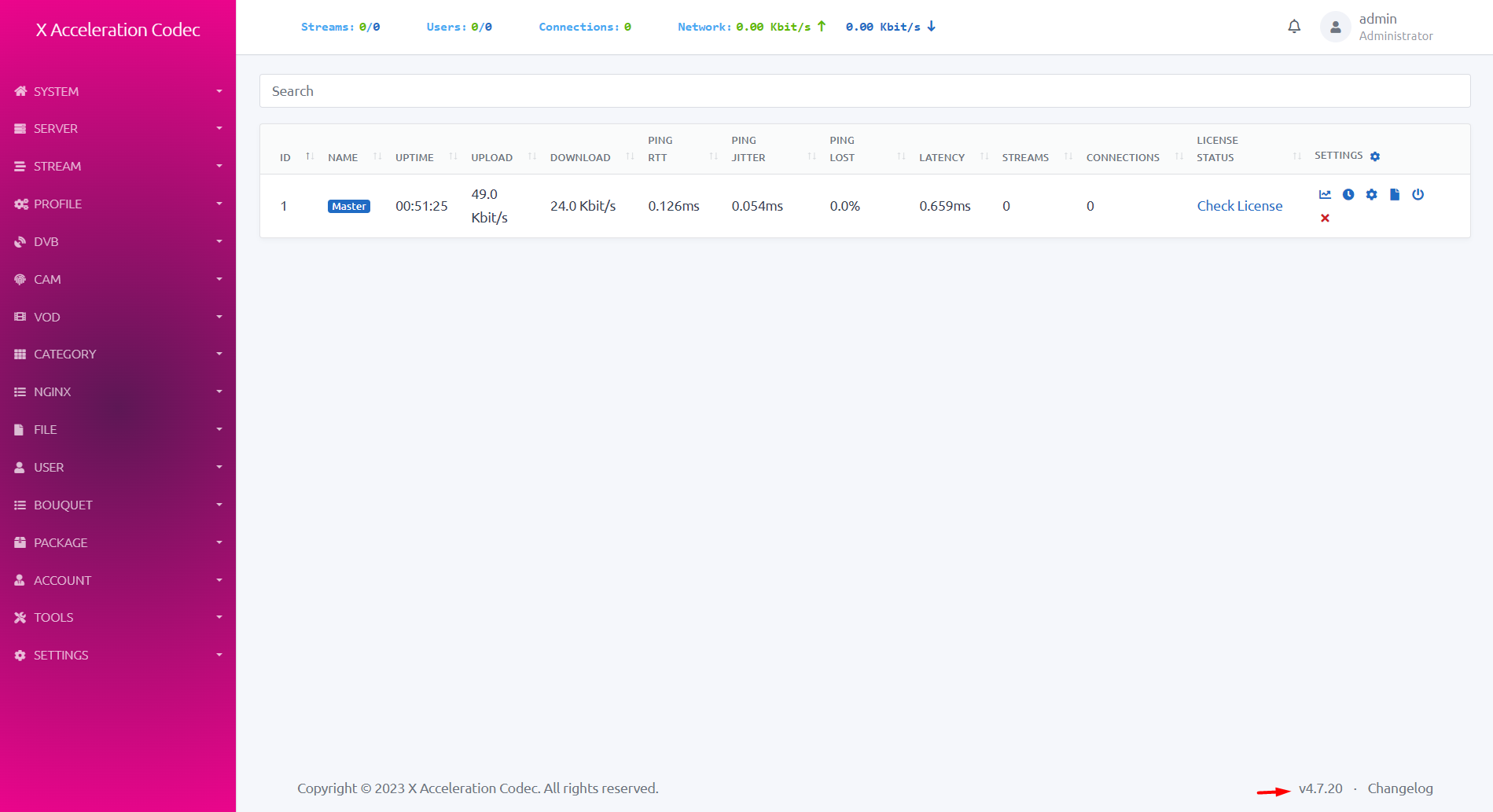Click the Streams: 0/0 status counter
The height and width of the screenshot is (812, 1493).
click(x=340, y=27)
